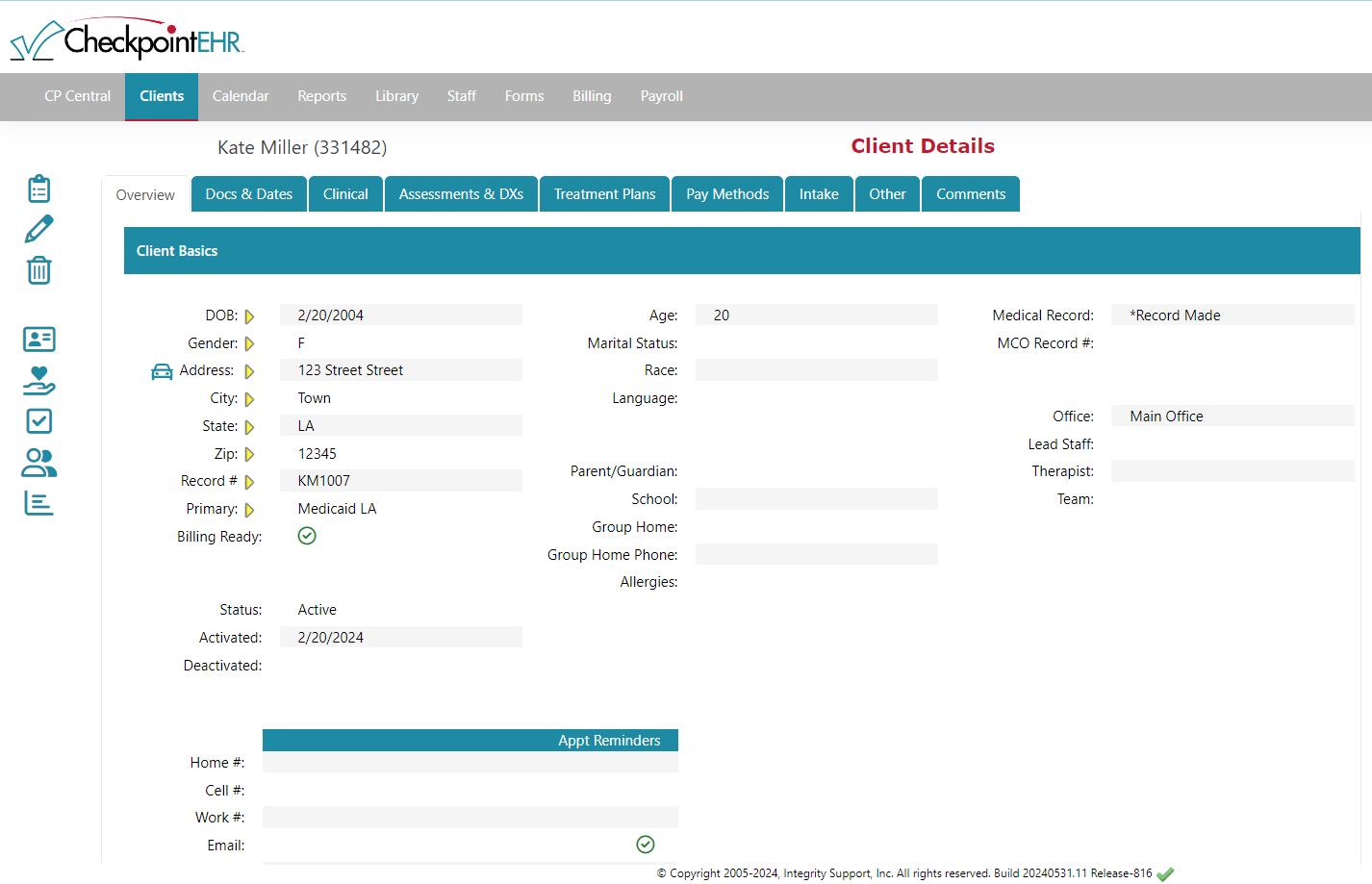This screenshot has height=884, width=1372.
Task: Click the delete trash icon
Action: pos(38,270)
